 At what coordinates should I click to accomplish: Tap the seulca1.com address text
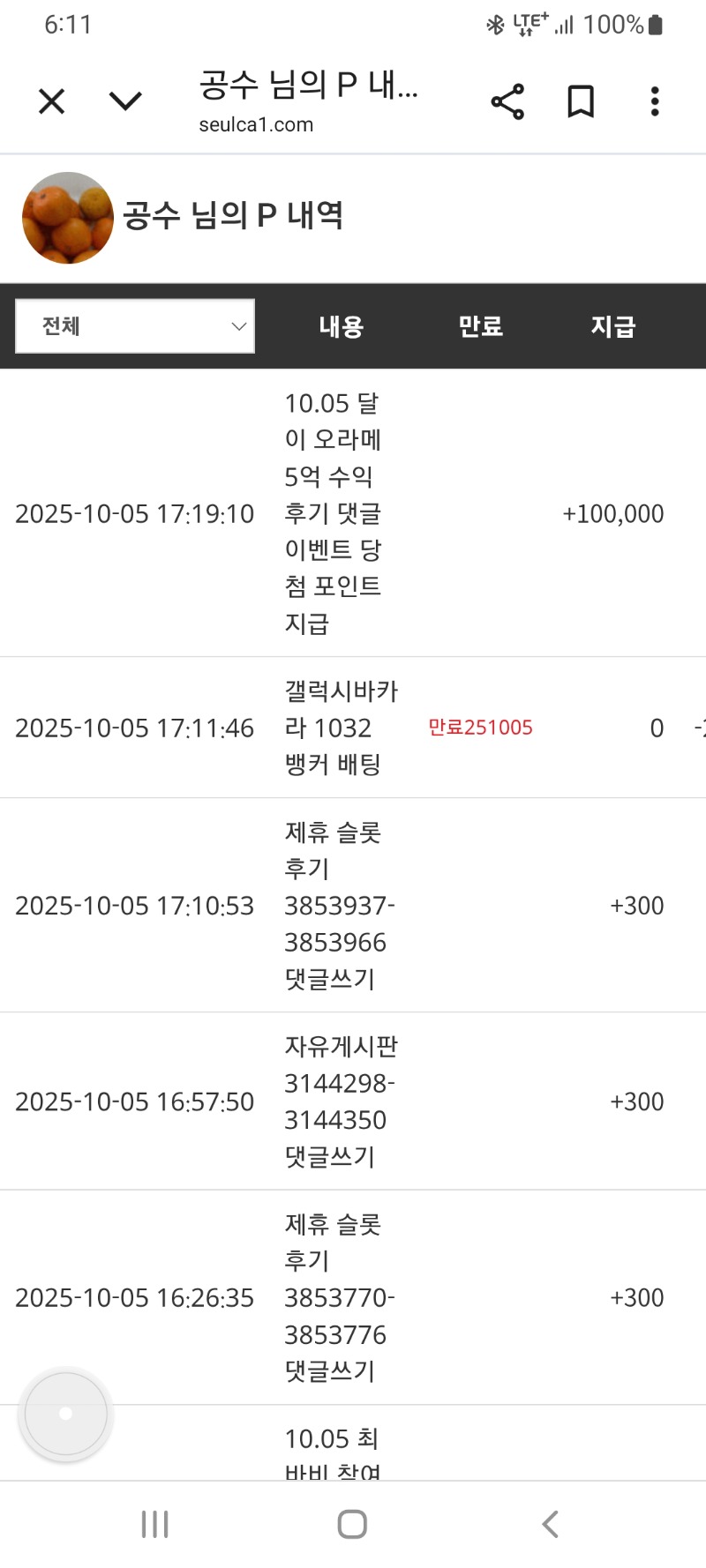click(x=256, y=125)
